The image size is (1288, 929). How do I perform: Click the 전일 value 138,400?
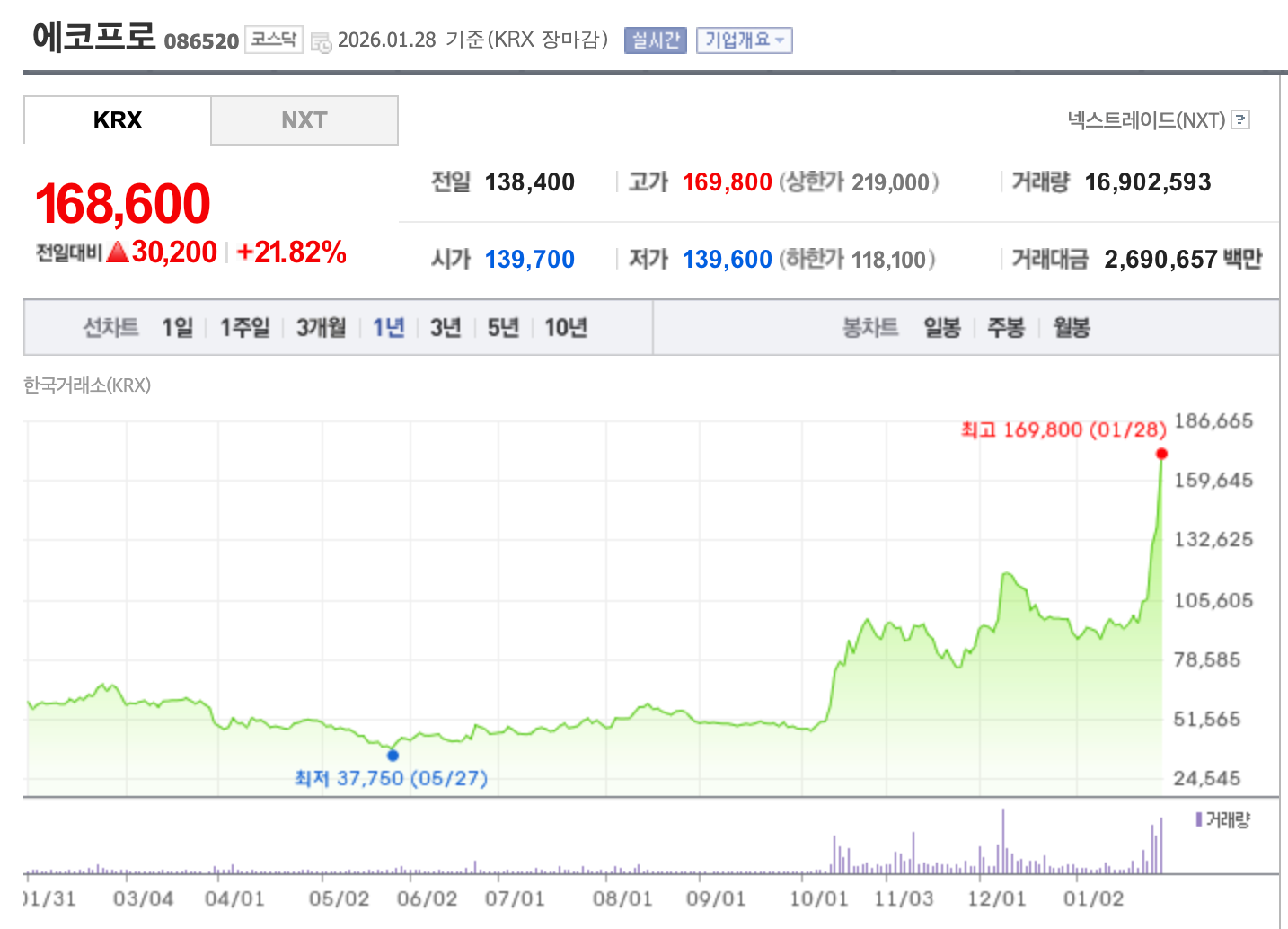click(529, 182)
